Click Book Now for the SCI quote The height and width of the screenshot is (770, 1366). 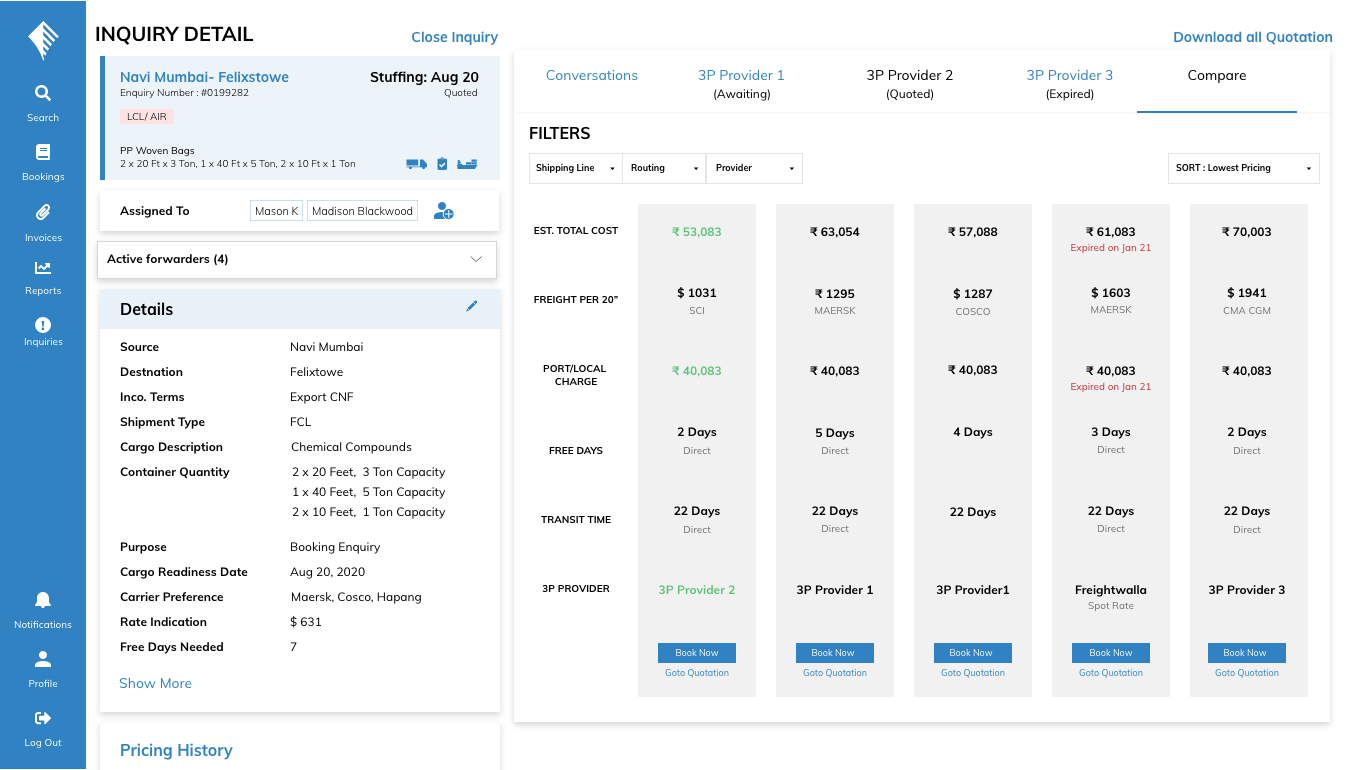tap(696, 653)
